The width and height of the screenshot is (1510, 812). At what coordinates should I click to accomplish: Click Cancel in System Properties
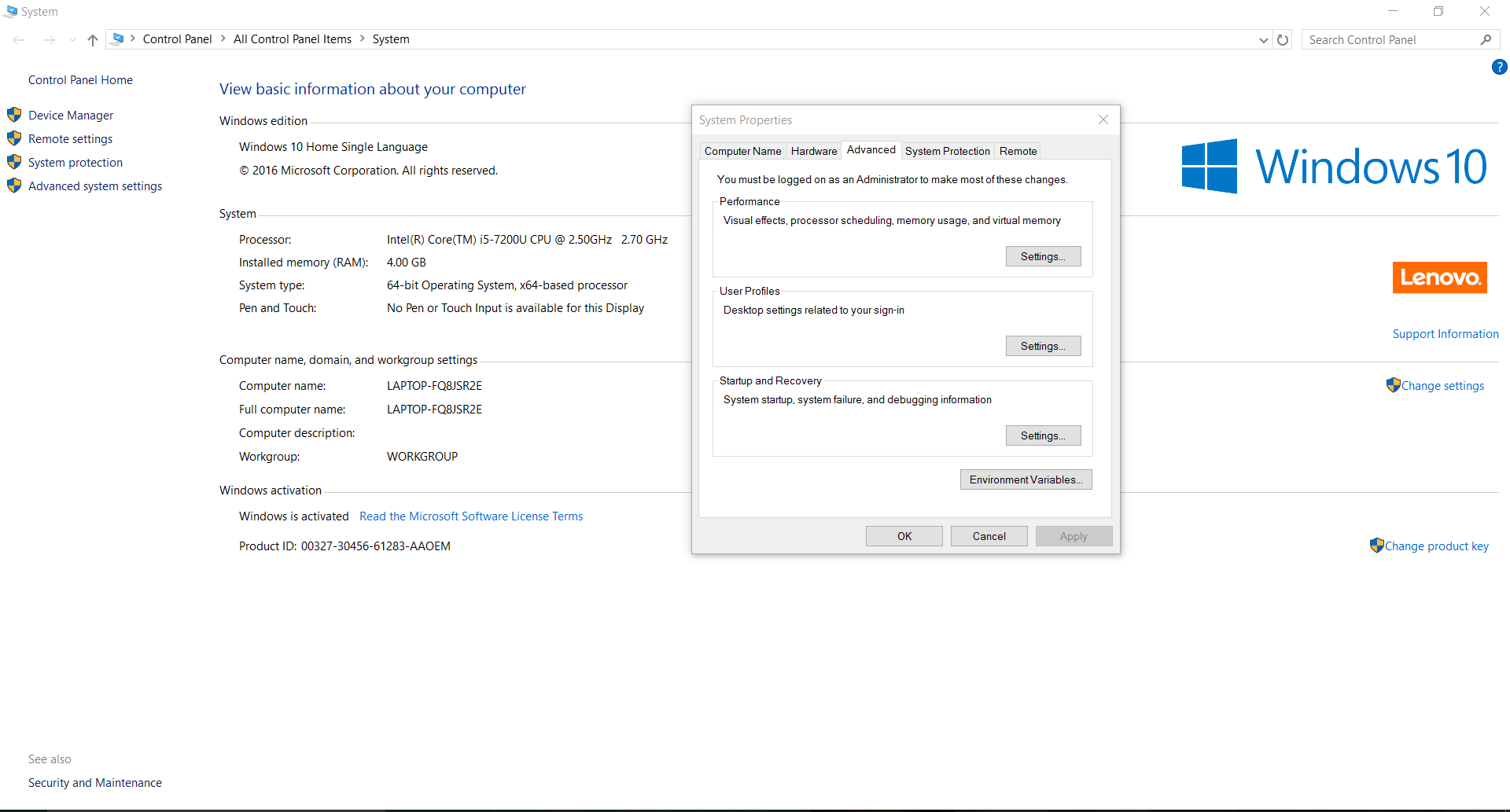tap(989, 536)
